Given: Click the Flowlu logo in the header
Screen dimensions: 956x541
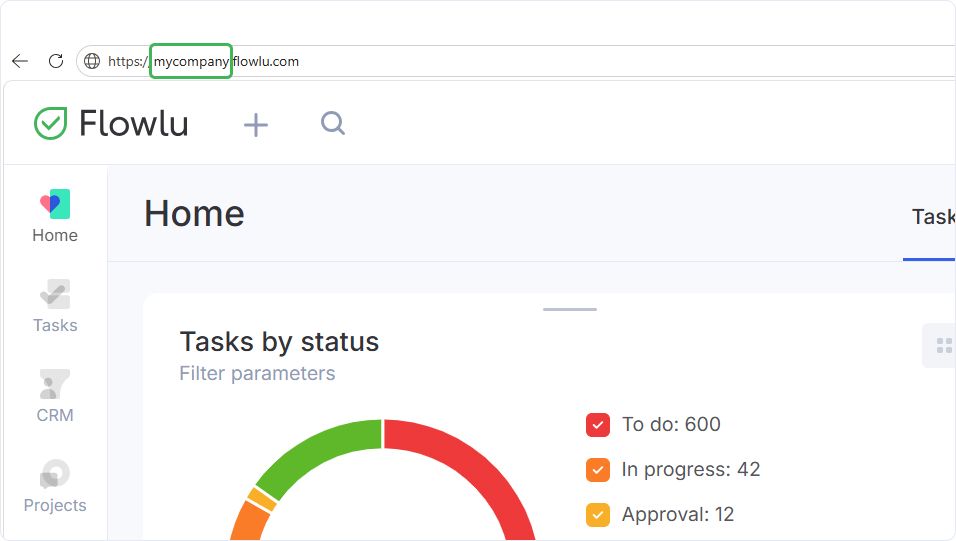Looking at the screenshot, I should tap(111, 124).
